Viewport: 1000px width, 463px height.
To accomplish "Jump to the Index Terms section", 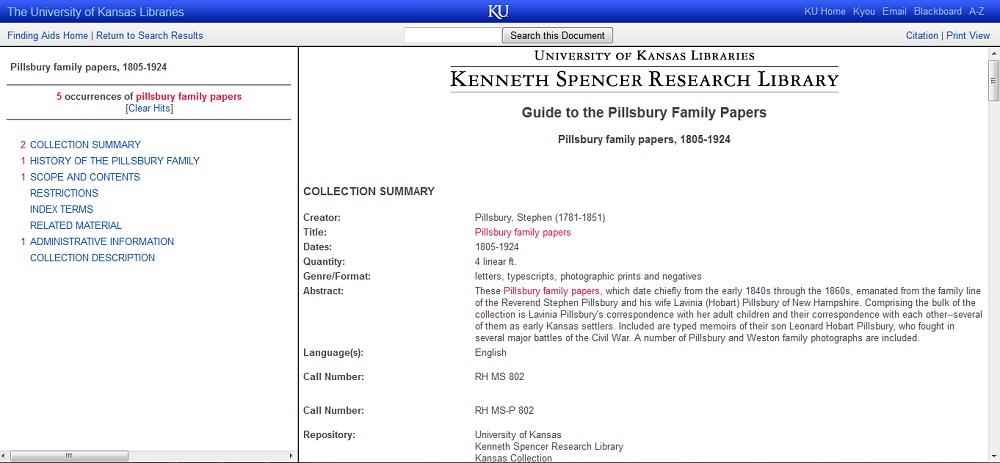I will point(61,209).
